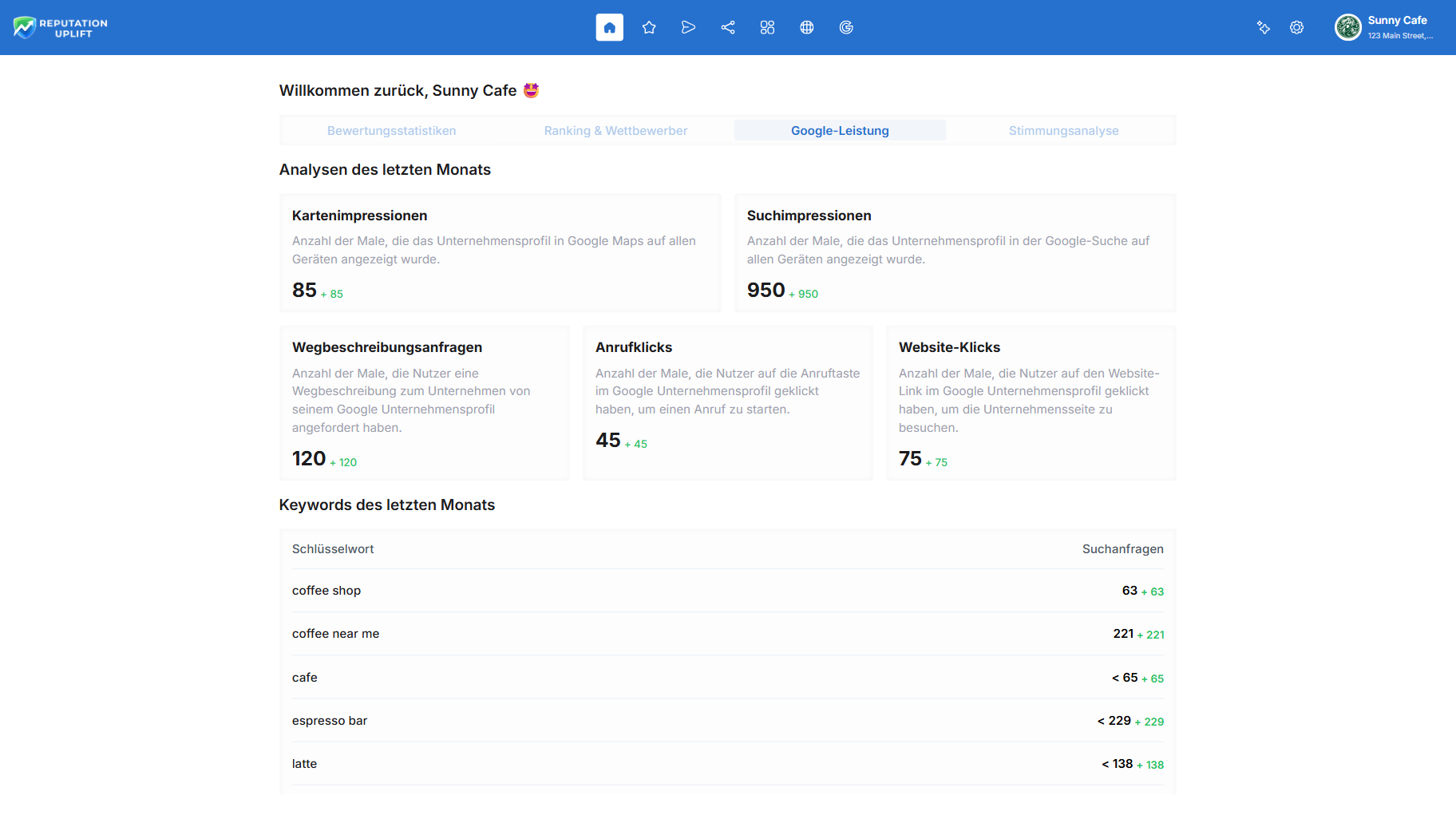1456x819 pixels.
Task: Click the AI sparkles icon near settings
Action: tap(1264, 27)
